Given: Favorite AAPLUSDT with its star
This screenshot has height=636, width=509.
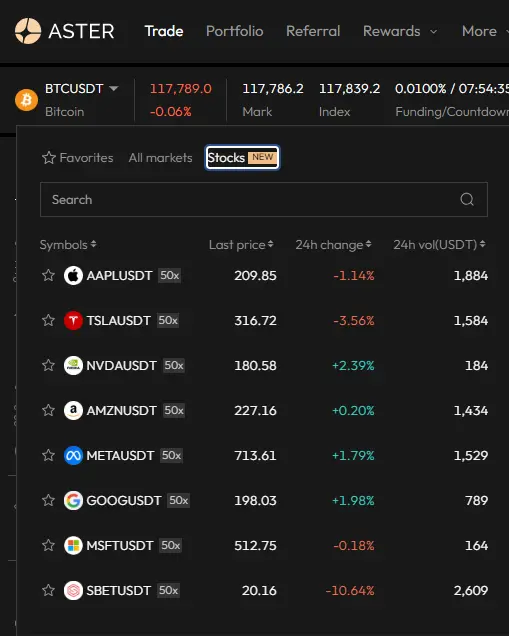Looking at the screenshot, I should coord(48,275).
